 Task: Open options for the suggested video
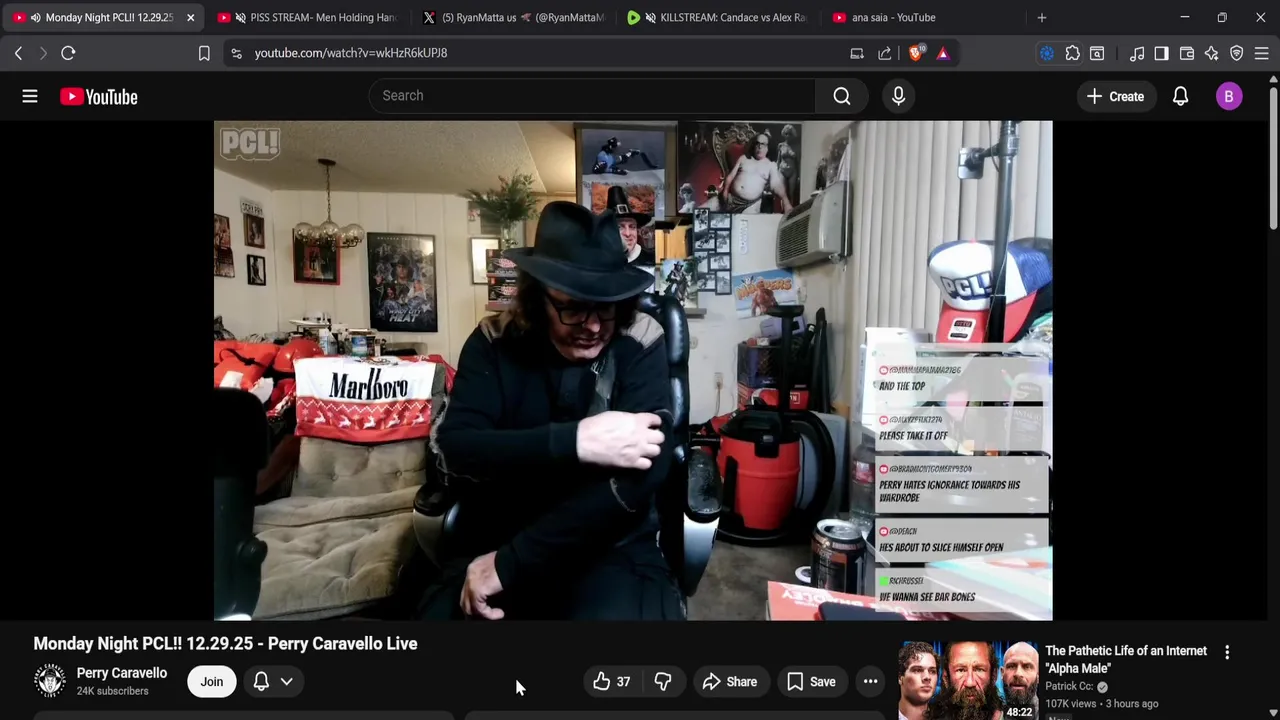click(x=1227, y=652)
